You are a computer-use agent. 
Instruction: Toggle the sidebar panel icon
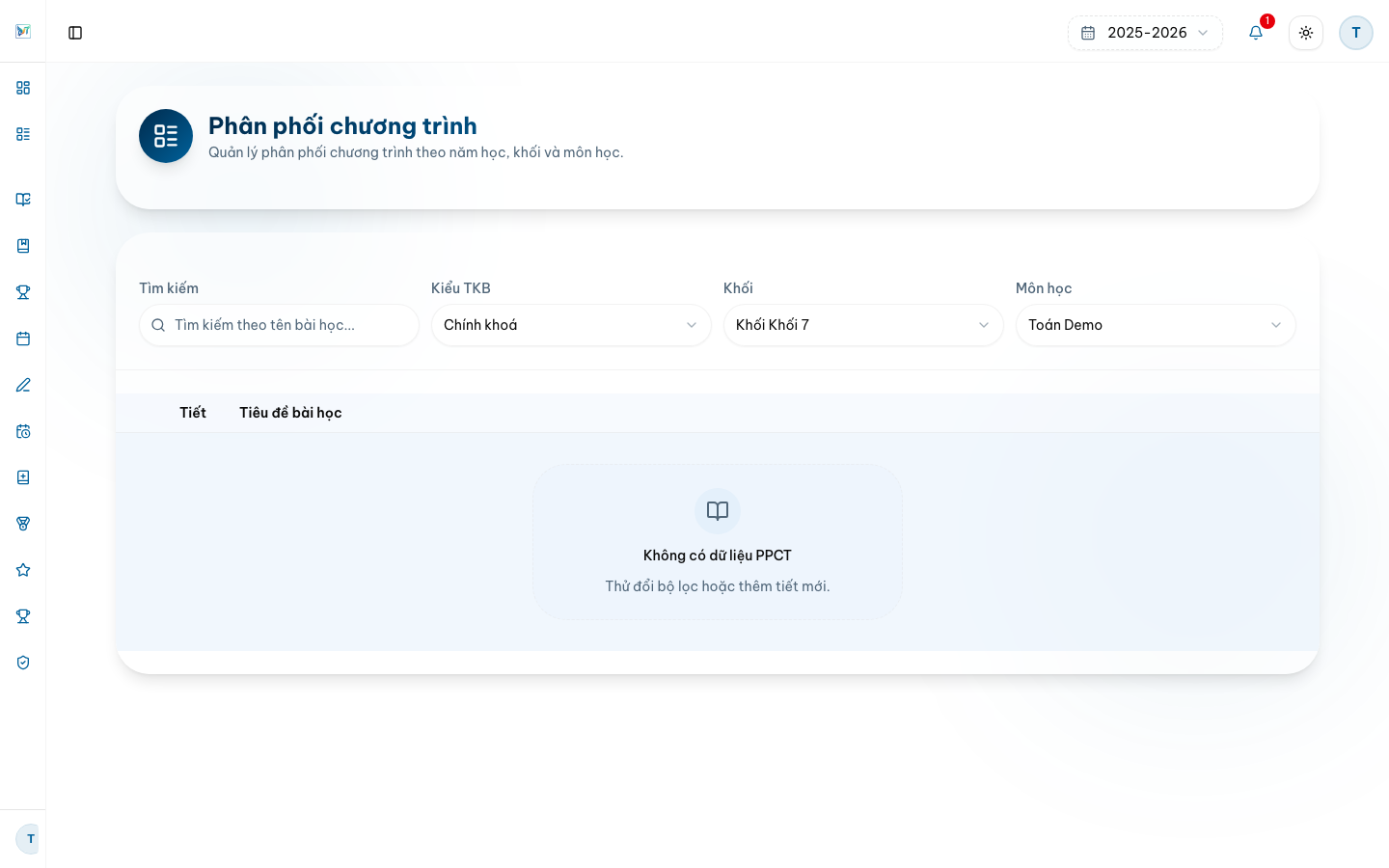pyautogui.click(x=75, y=33)
